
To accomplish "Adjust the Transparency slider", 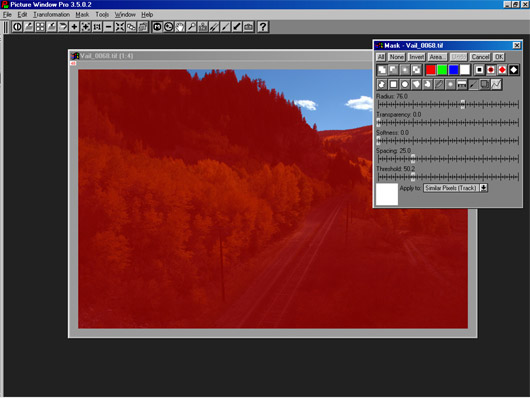I will (x=448, y=122).
